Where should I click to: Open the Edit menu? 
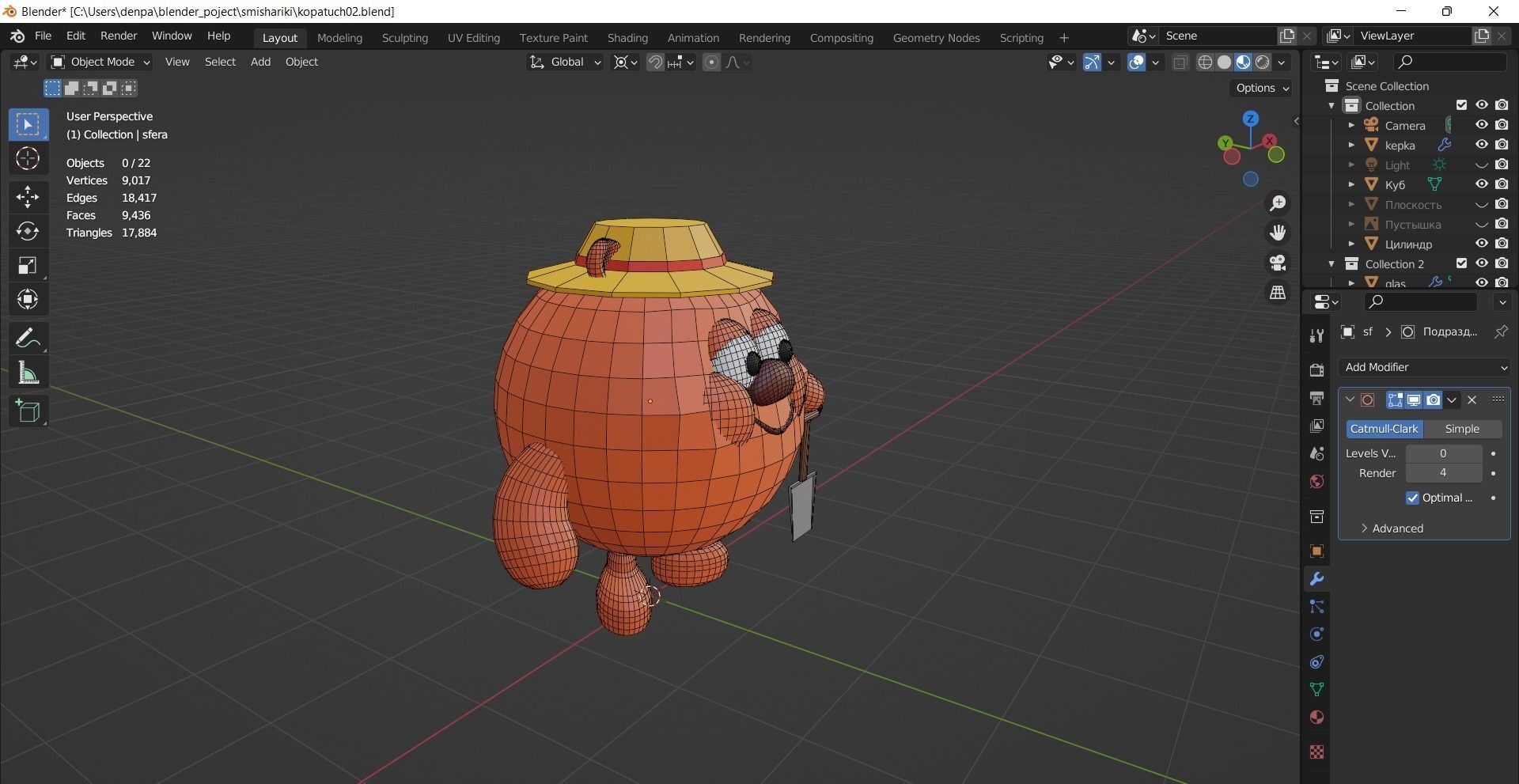tap(74, 36)
